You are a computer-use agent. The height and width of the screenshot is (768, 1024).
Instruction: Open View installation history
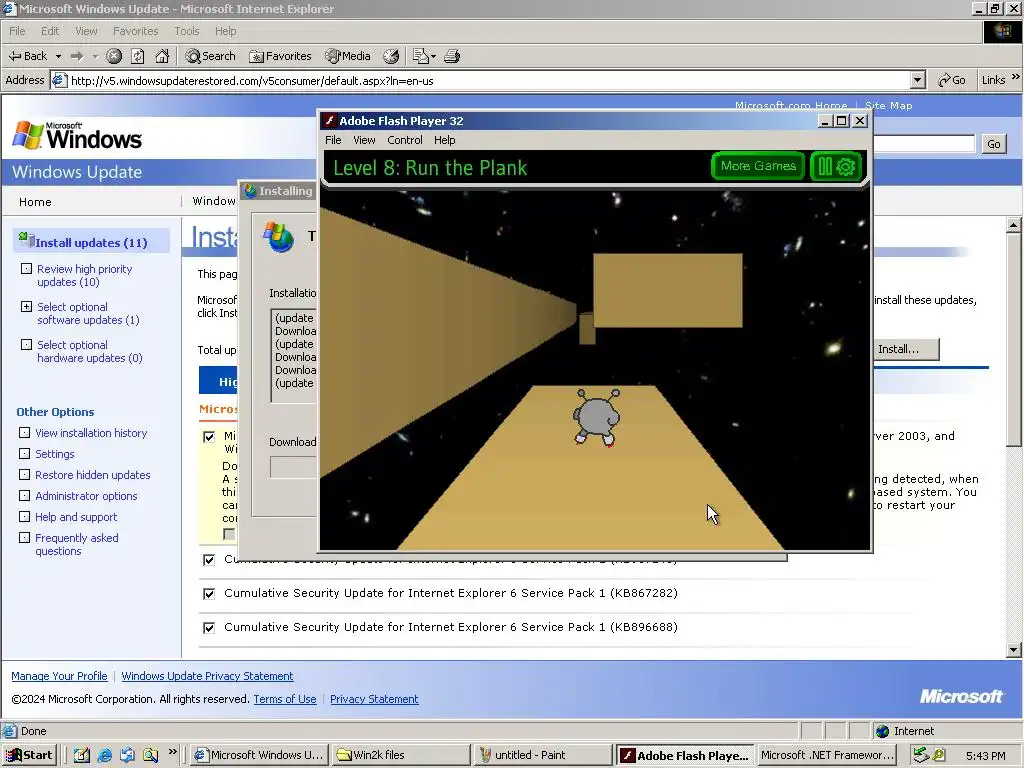click(91, 432)
